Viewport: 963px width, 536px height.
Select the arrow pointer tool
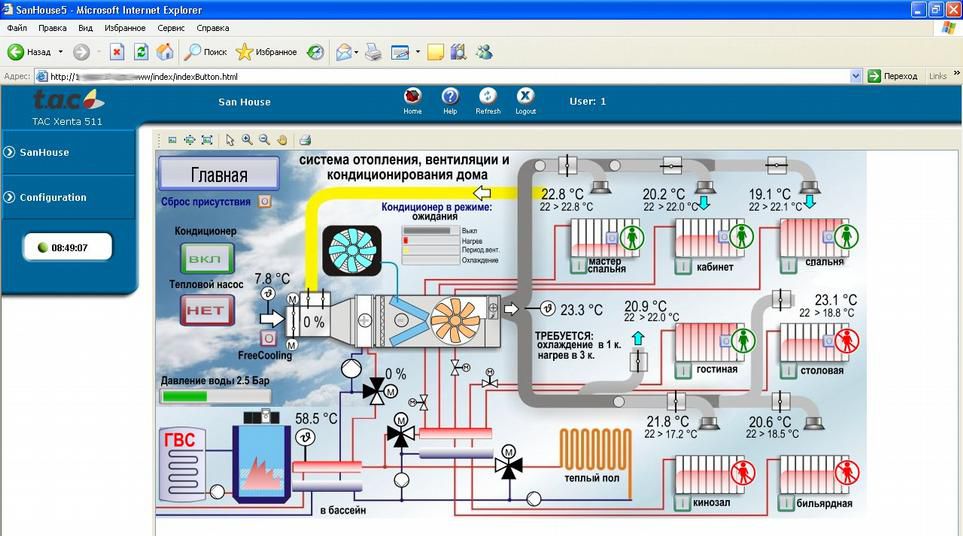[x=230, y=140]
